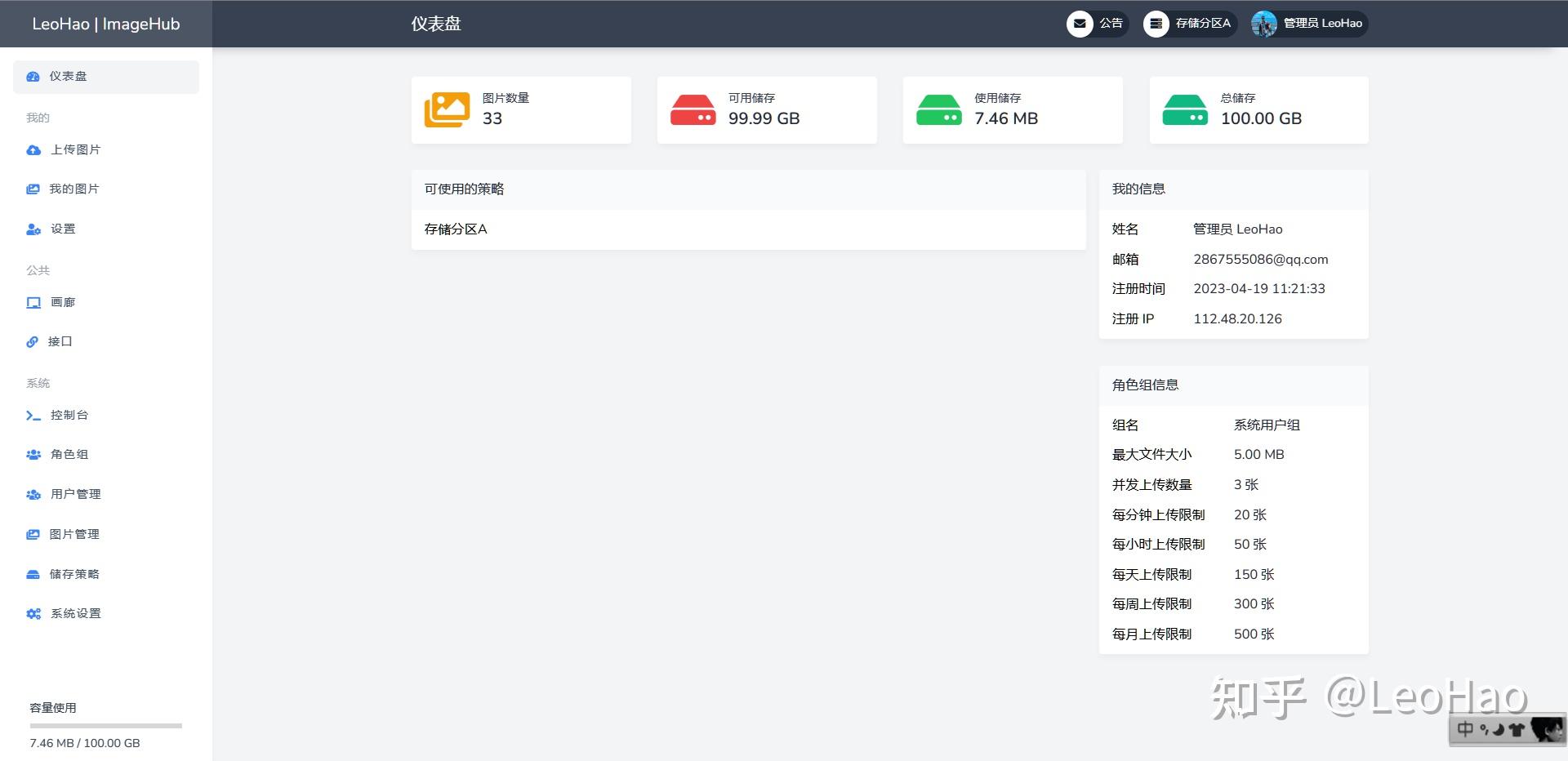Click the 存储分区A policy entry
The image size is (1568, 761).
click(455, 229)
